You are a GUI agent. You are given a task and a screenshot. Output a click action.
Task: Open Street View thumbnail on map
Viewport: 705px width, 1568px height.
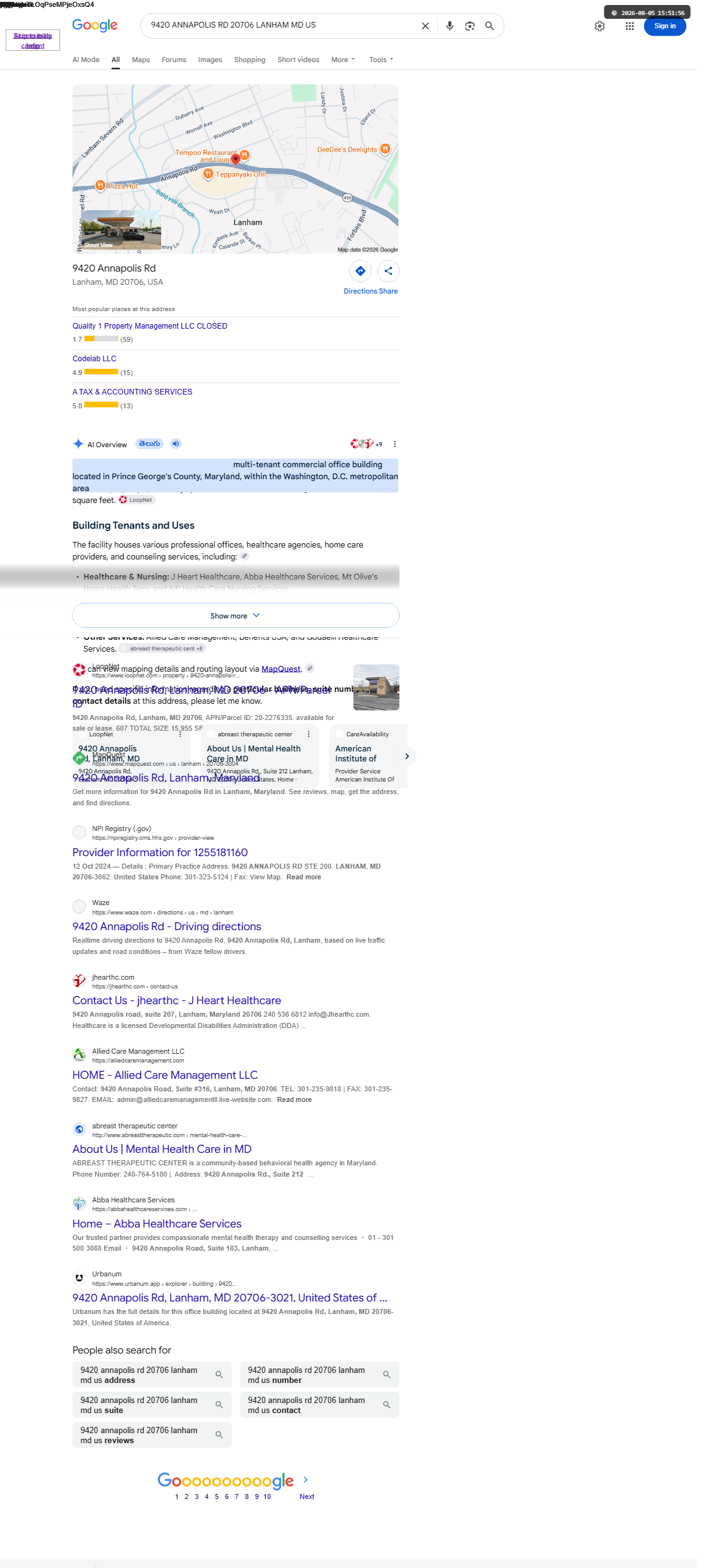121,230
